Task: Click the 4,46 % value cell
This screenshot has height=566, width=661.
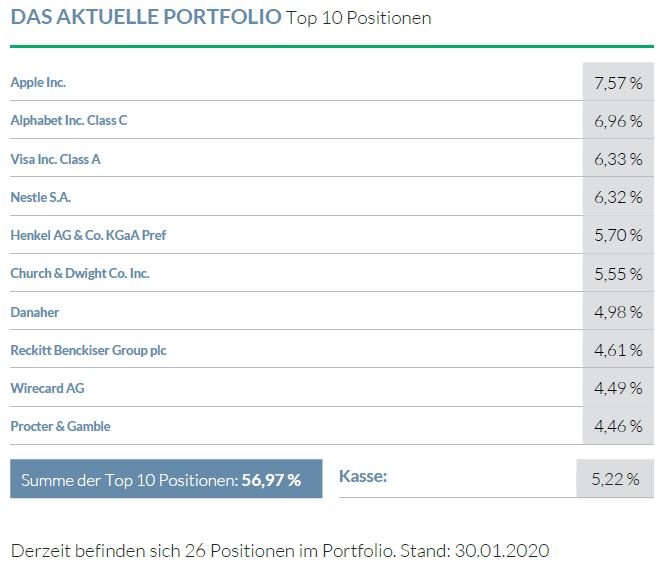Action: 617,426
